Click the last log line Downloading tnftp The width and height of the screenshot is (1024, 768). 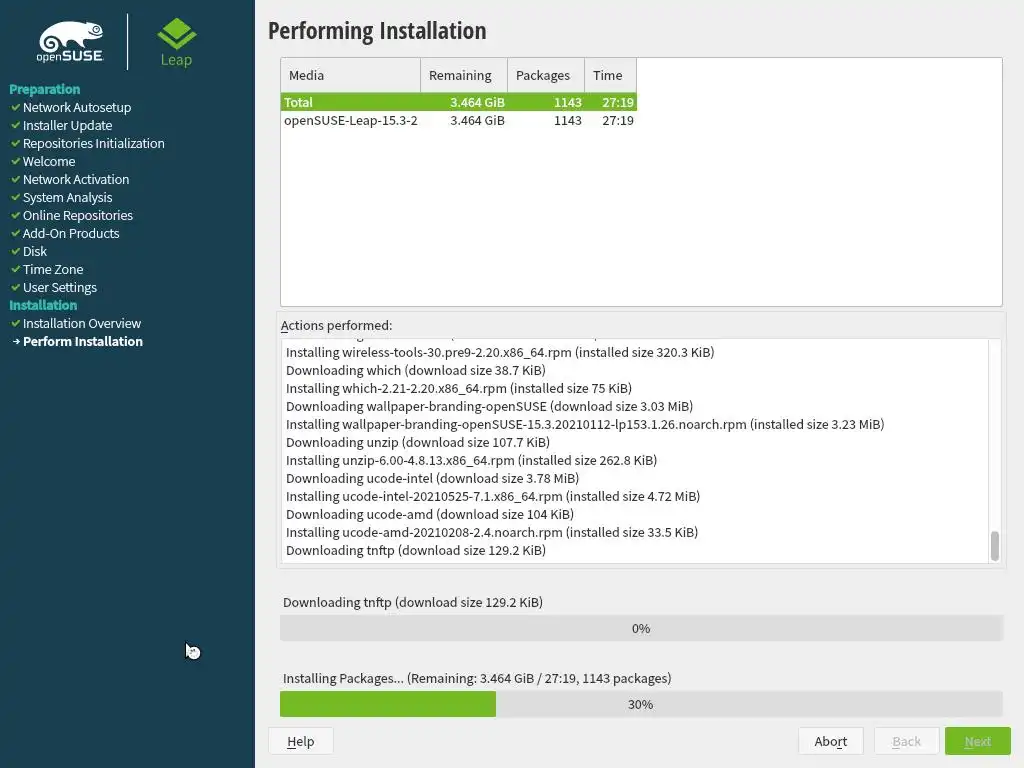click(x=415, y=550)
